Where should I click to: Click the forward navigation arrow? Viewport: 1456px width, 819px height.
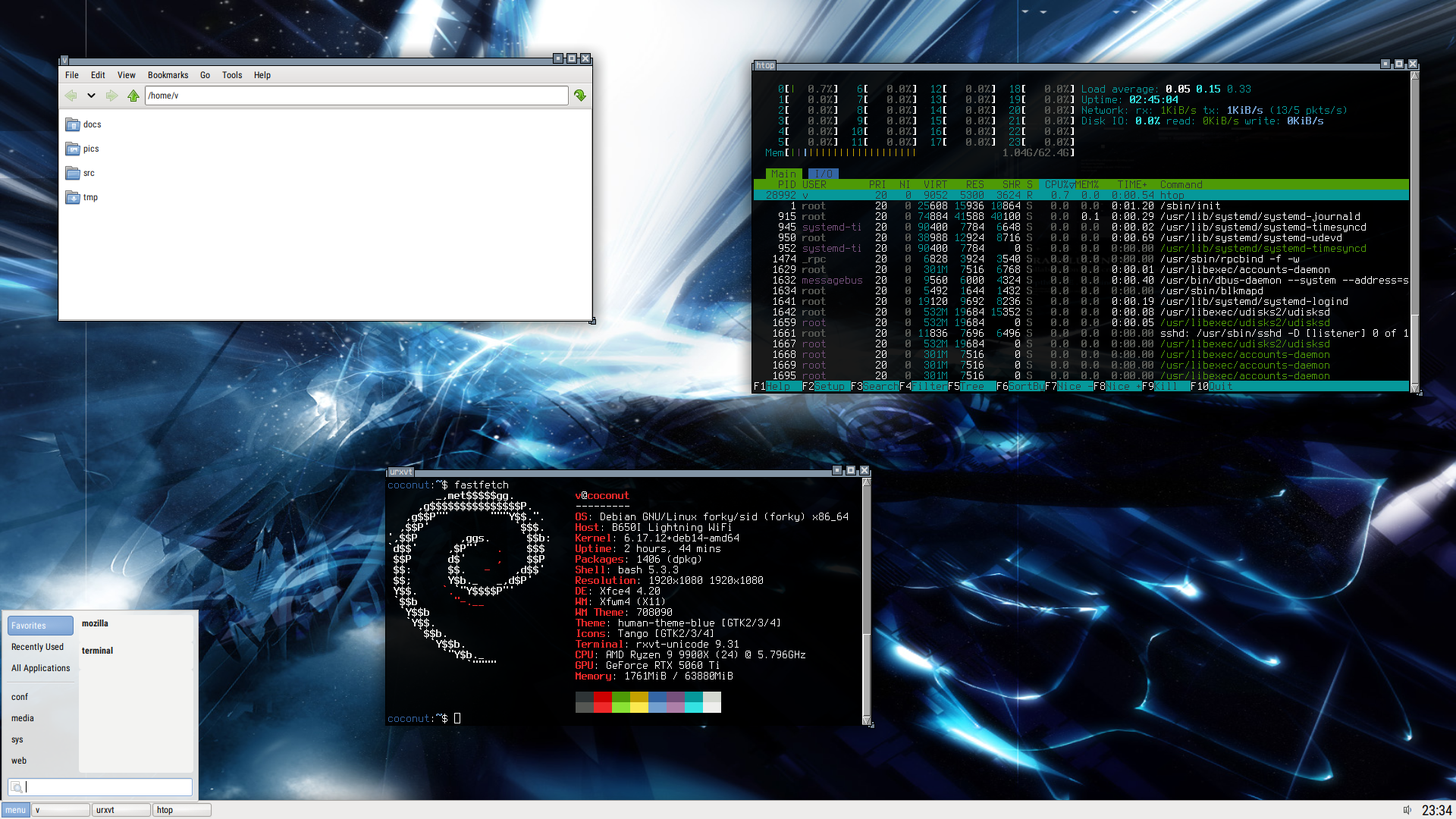[111, 96]
